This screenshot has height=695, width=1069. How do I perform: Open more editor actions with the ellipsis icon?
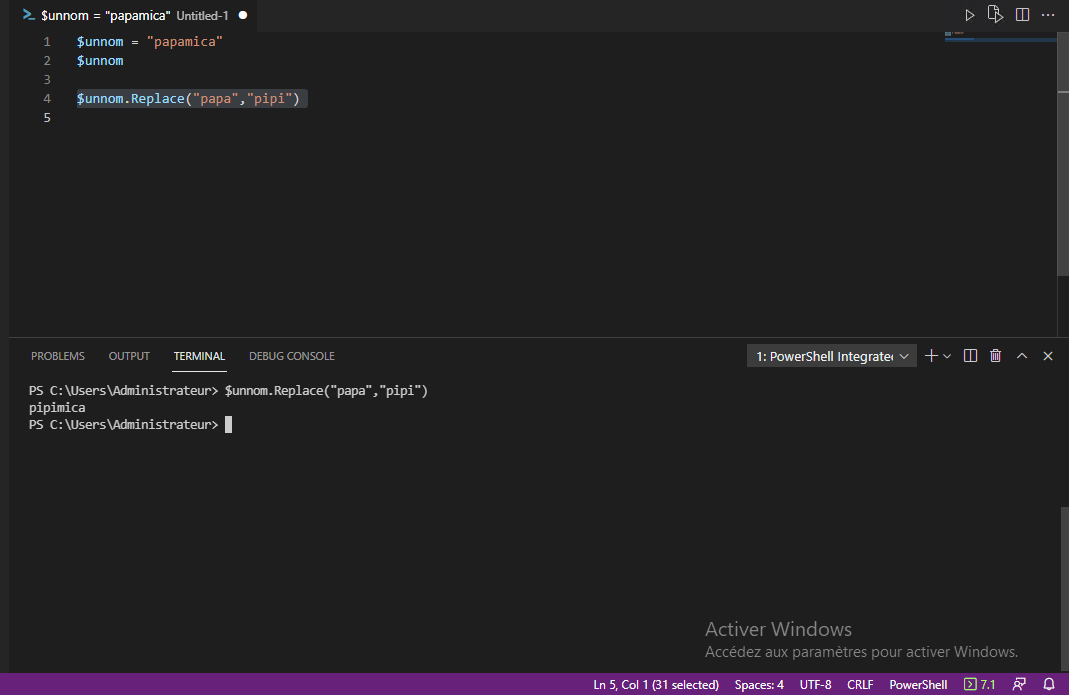pyautogui.click(x=1047, y=14)
